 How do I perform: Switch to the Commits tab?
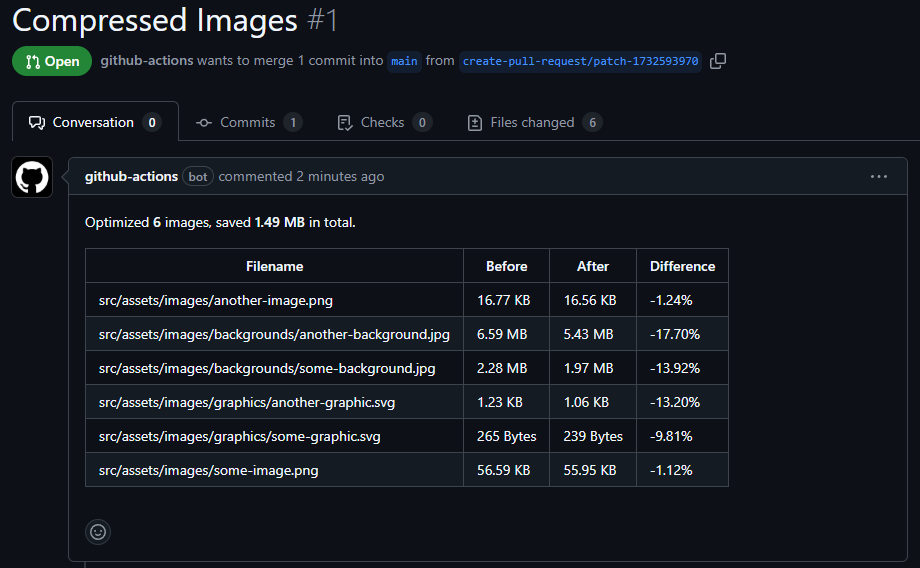(249, 122)
